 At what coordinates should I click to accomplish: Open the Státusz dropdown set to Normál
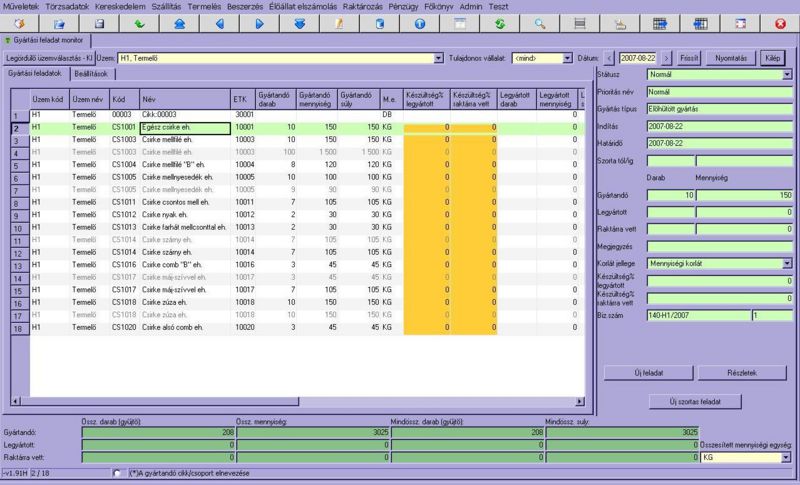pos(786,74)
